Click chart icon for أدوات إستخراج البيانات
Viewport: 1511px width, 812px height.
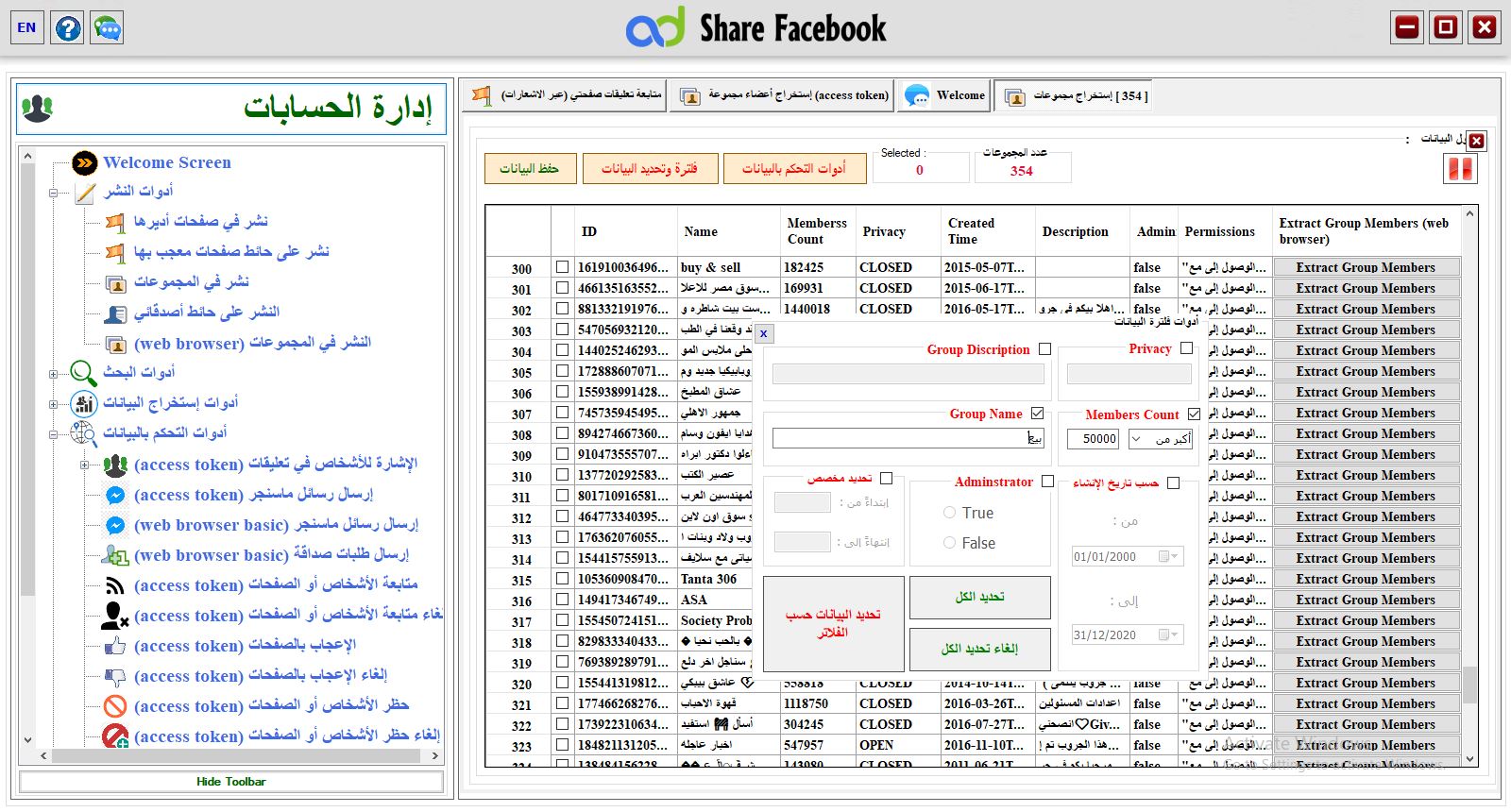(x=84, y=403)
